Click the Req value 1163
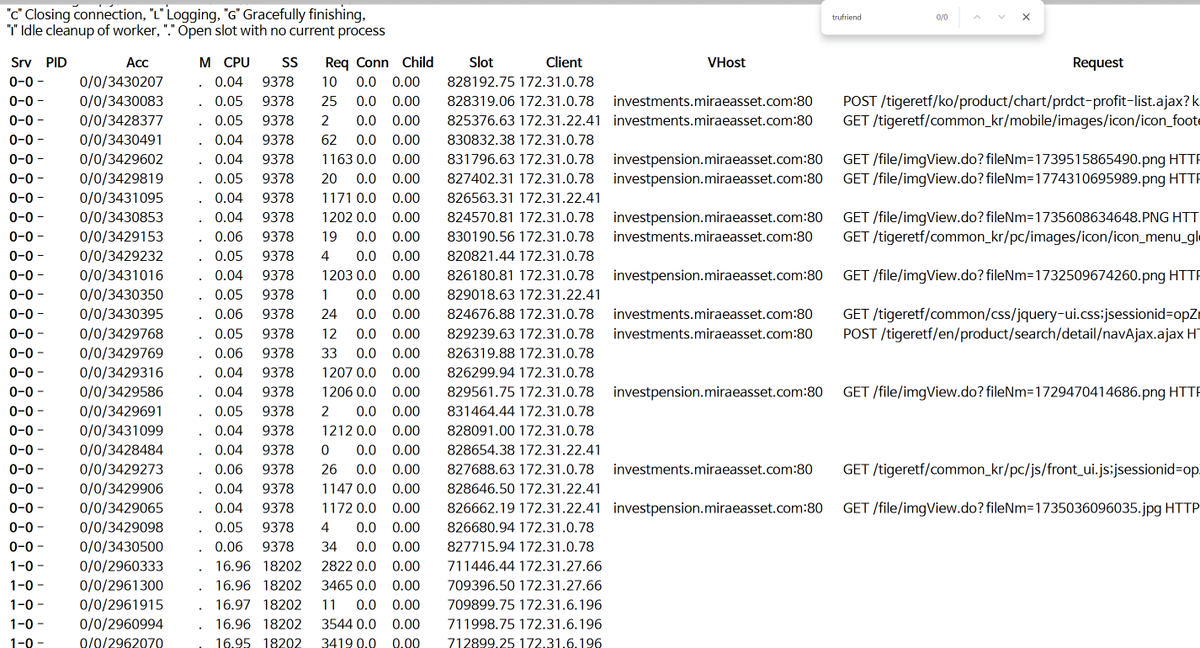1200x648 pixels. 337,159
